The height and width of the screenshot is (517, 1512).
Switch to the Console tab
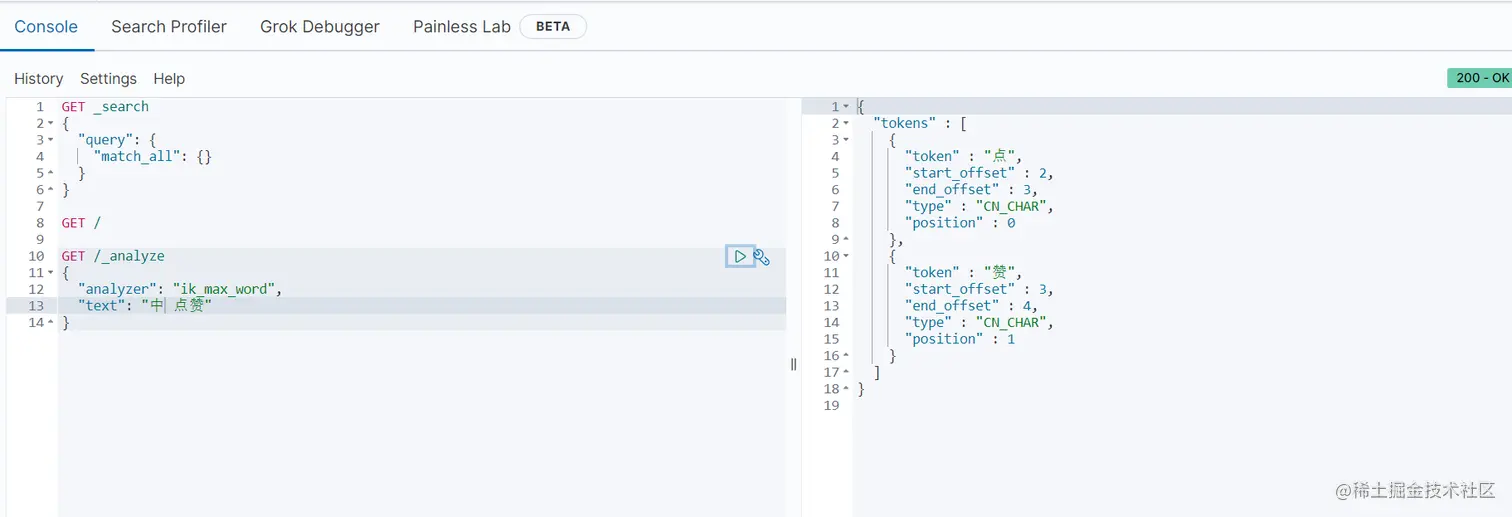click(x=46, y=27)
